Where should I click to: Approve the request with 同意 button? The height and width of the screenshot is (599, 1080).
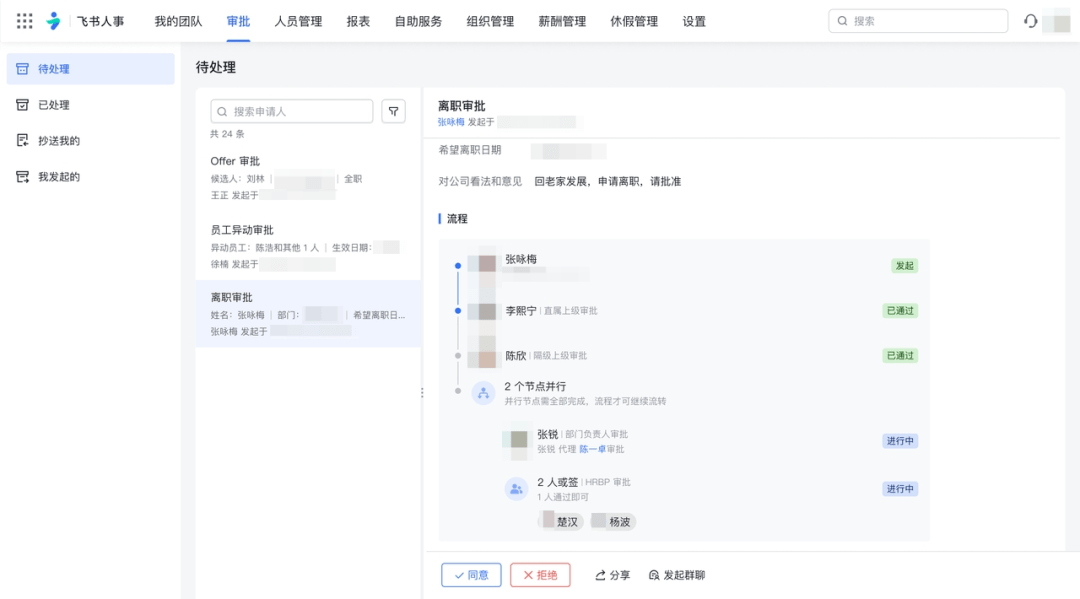click(x=471, y=575)
